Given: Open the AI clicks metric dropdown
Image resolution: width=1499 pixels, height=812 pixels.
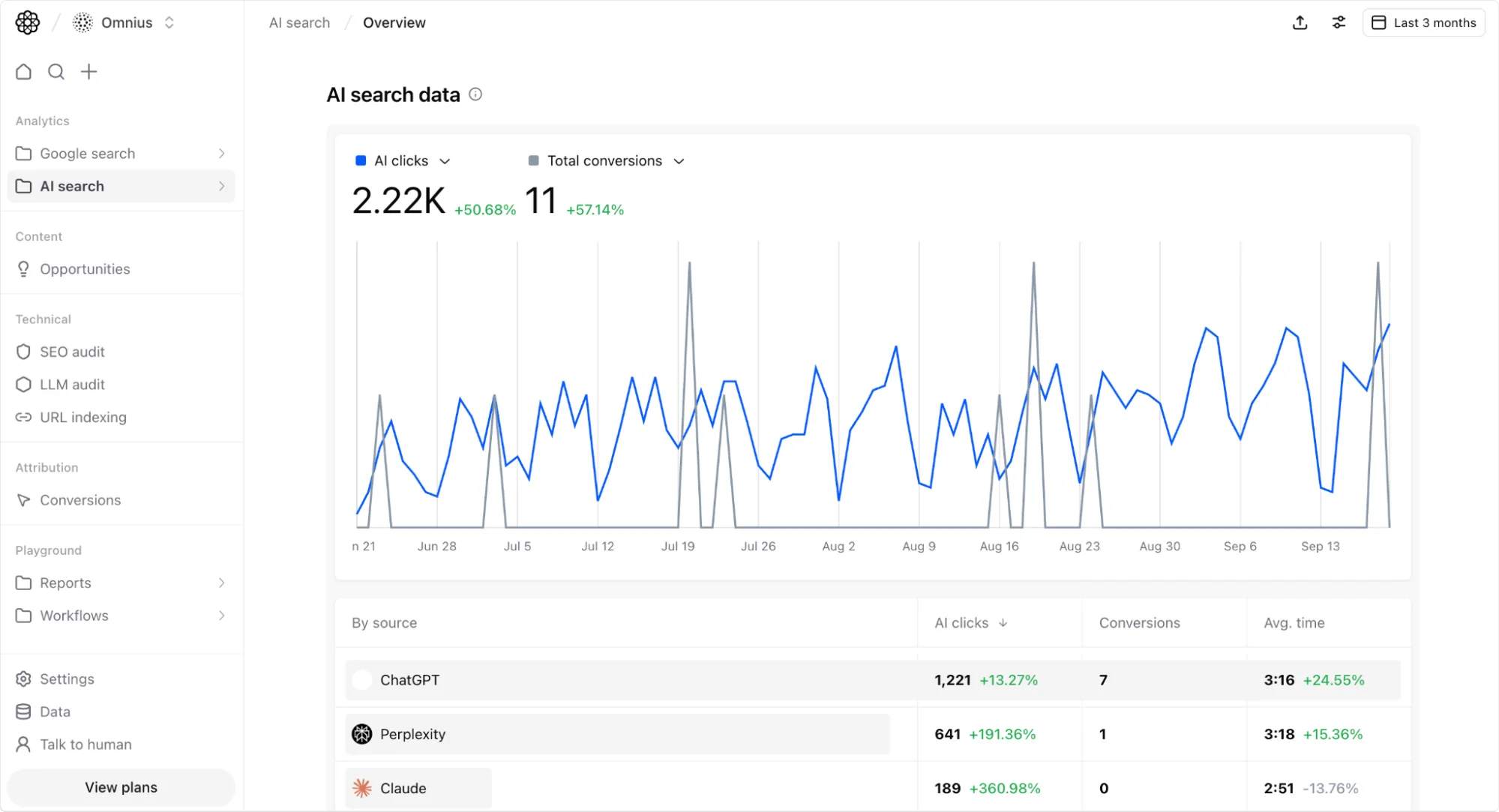Looking at the screenshot, I should 445,160.
